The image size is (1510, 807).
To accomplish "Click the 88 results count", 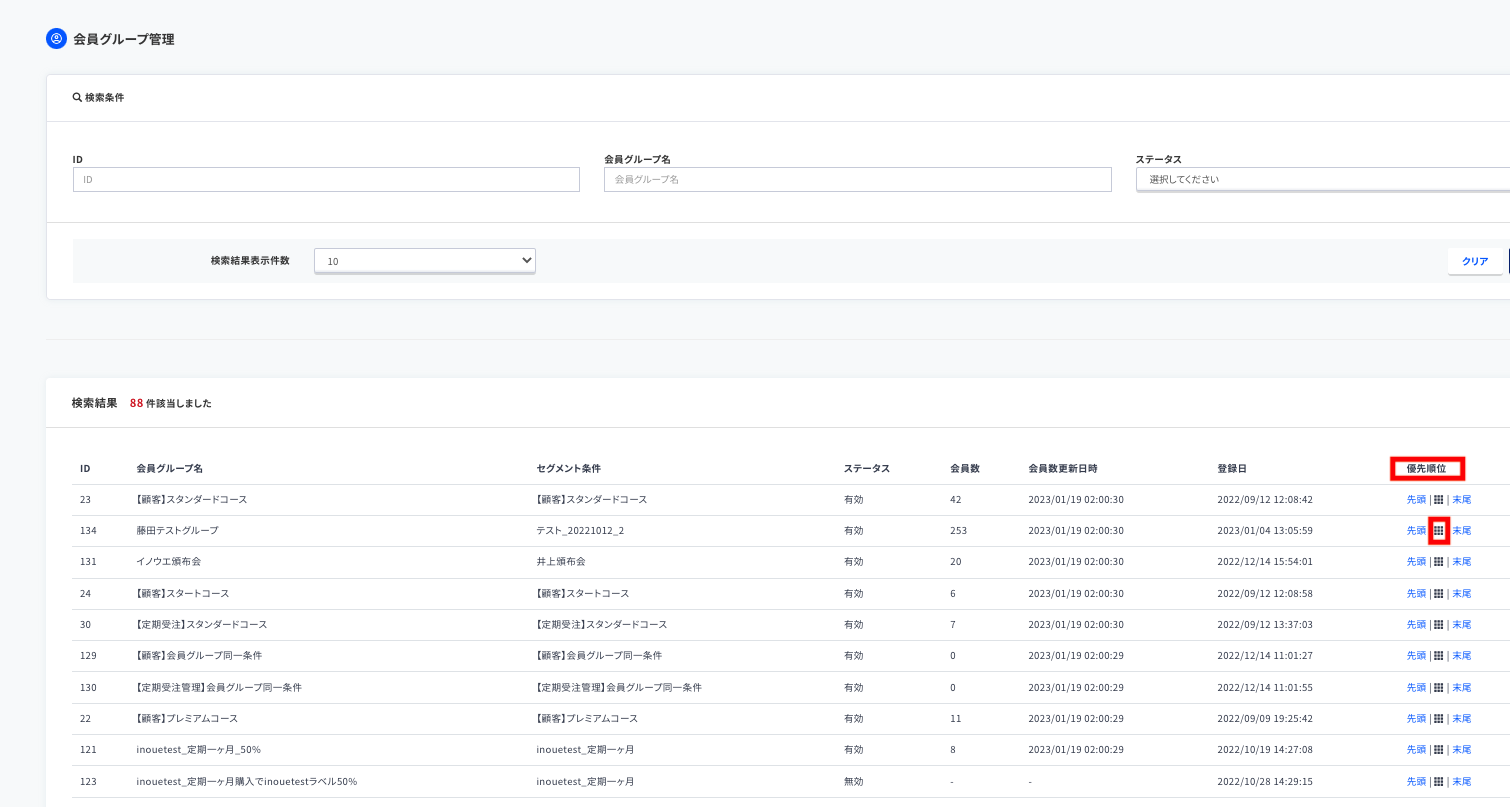I will pos(136,404).
